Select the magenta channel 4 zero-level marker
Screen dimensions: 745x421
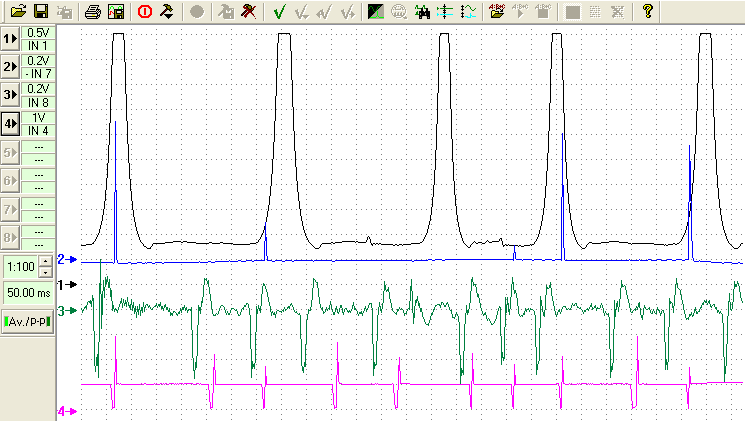click(x=67, y=411)
